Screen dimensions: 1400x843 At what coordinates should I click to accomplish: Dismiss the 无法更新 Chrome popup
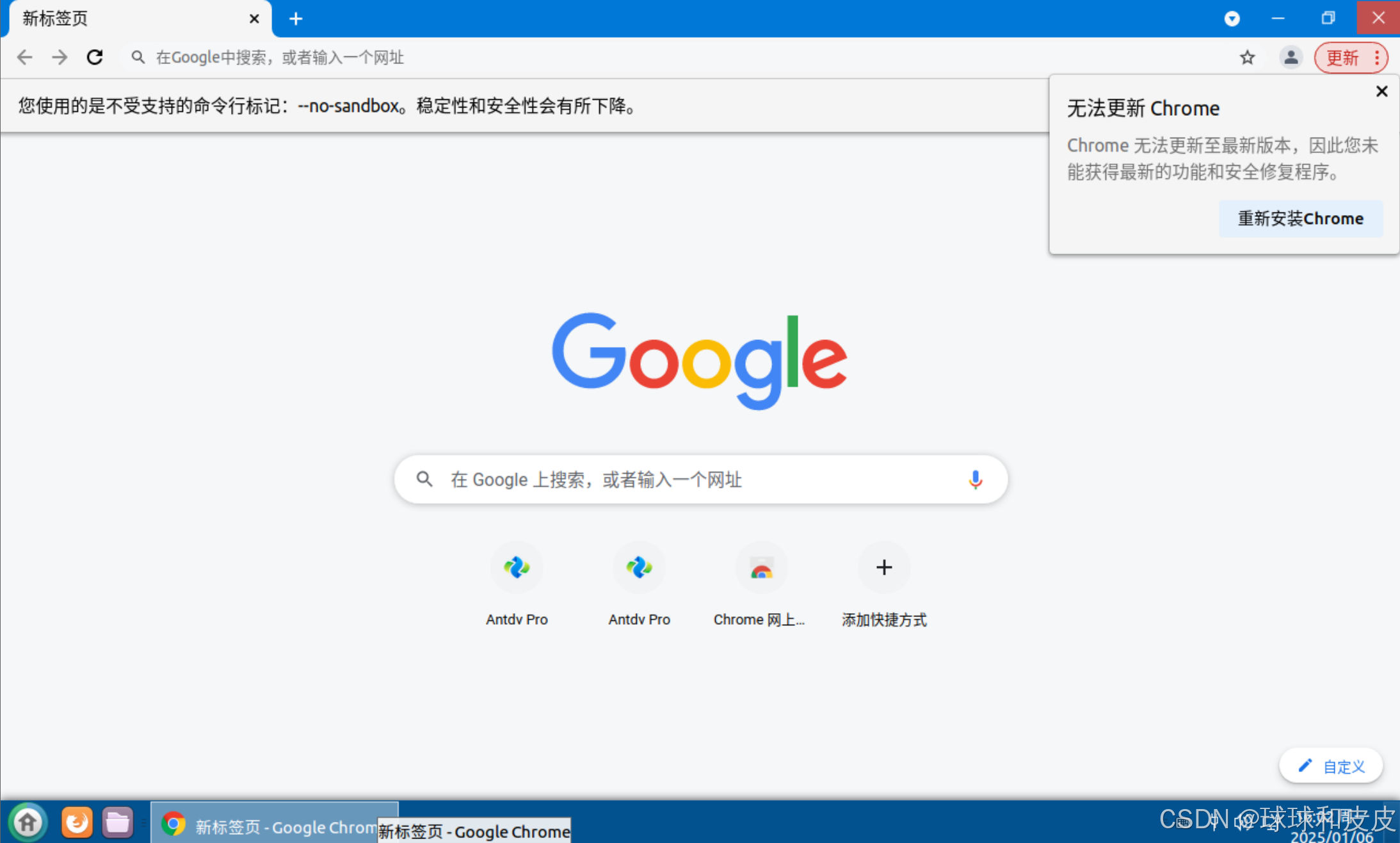[1381, 92]
